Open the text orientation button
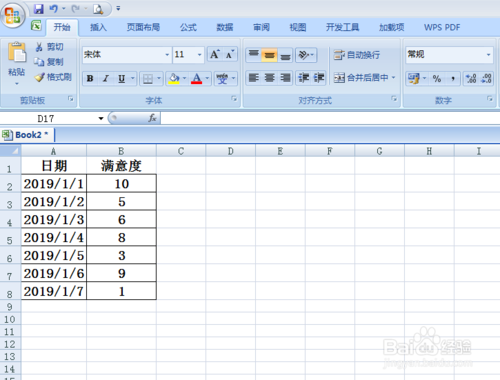500x380 pixels. (306, 55)
